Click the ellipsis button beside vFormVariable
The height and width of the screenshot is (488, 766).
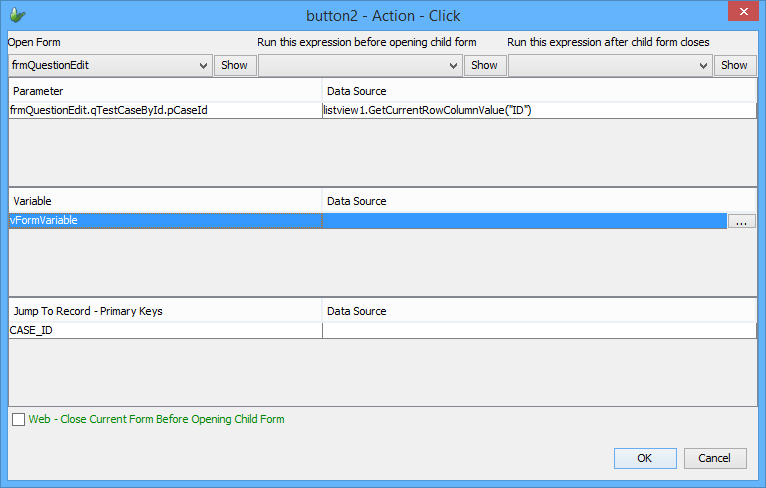pyautogui.click(x=740, y=221)
